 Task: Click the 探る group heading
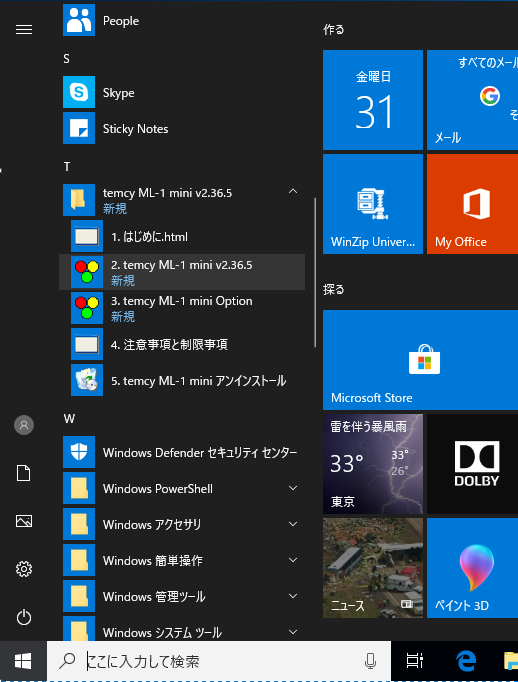(x=334, y=289)
